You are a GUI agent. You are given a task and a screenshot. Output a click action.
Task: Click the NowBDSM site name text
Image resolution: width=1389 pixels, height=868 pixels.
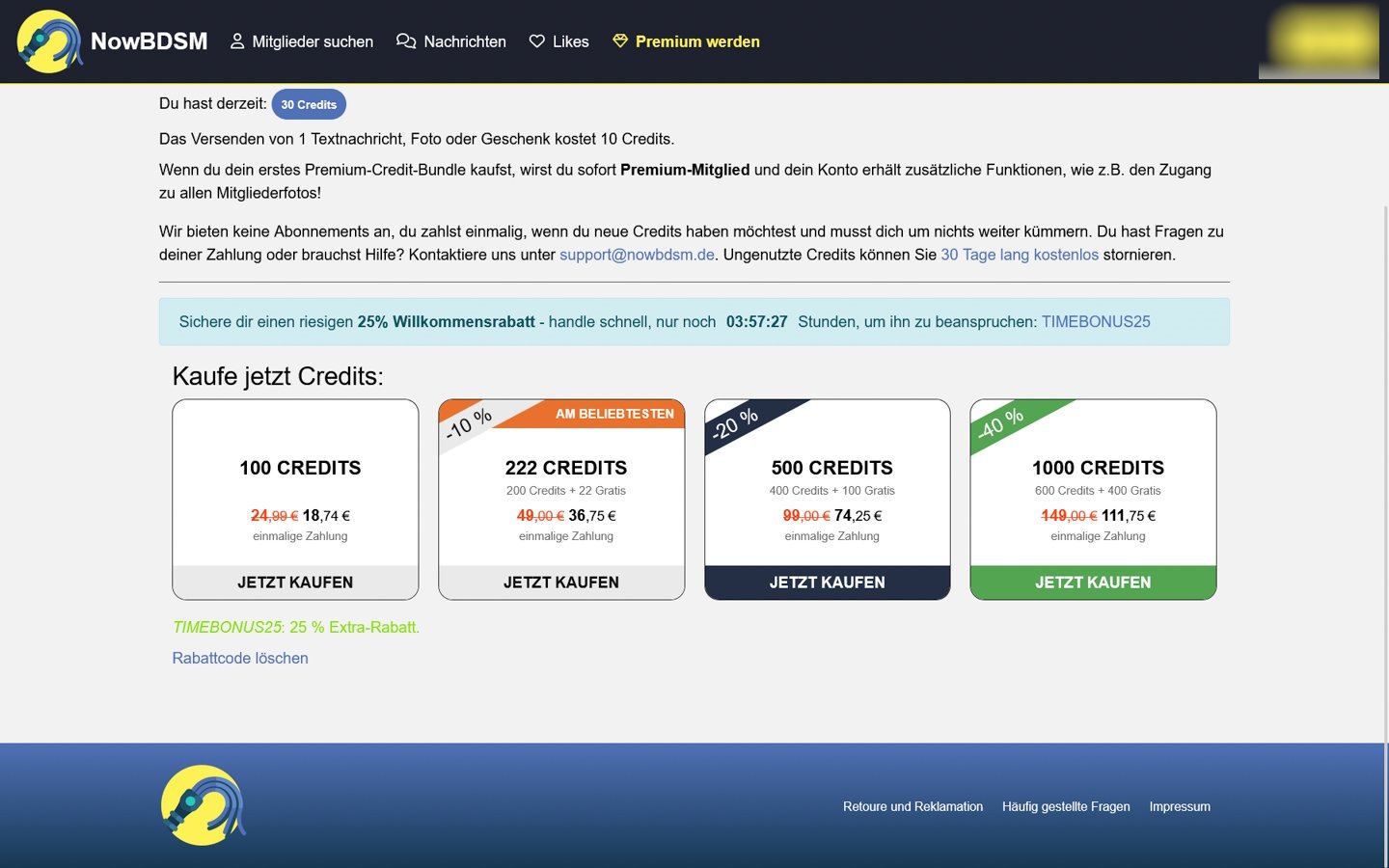pos(150,41)
